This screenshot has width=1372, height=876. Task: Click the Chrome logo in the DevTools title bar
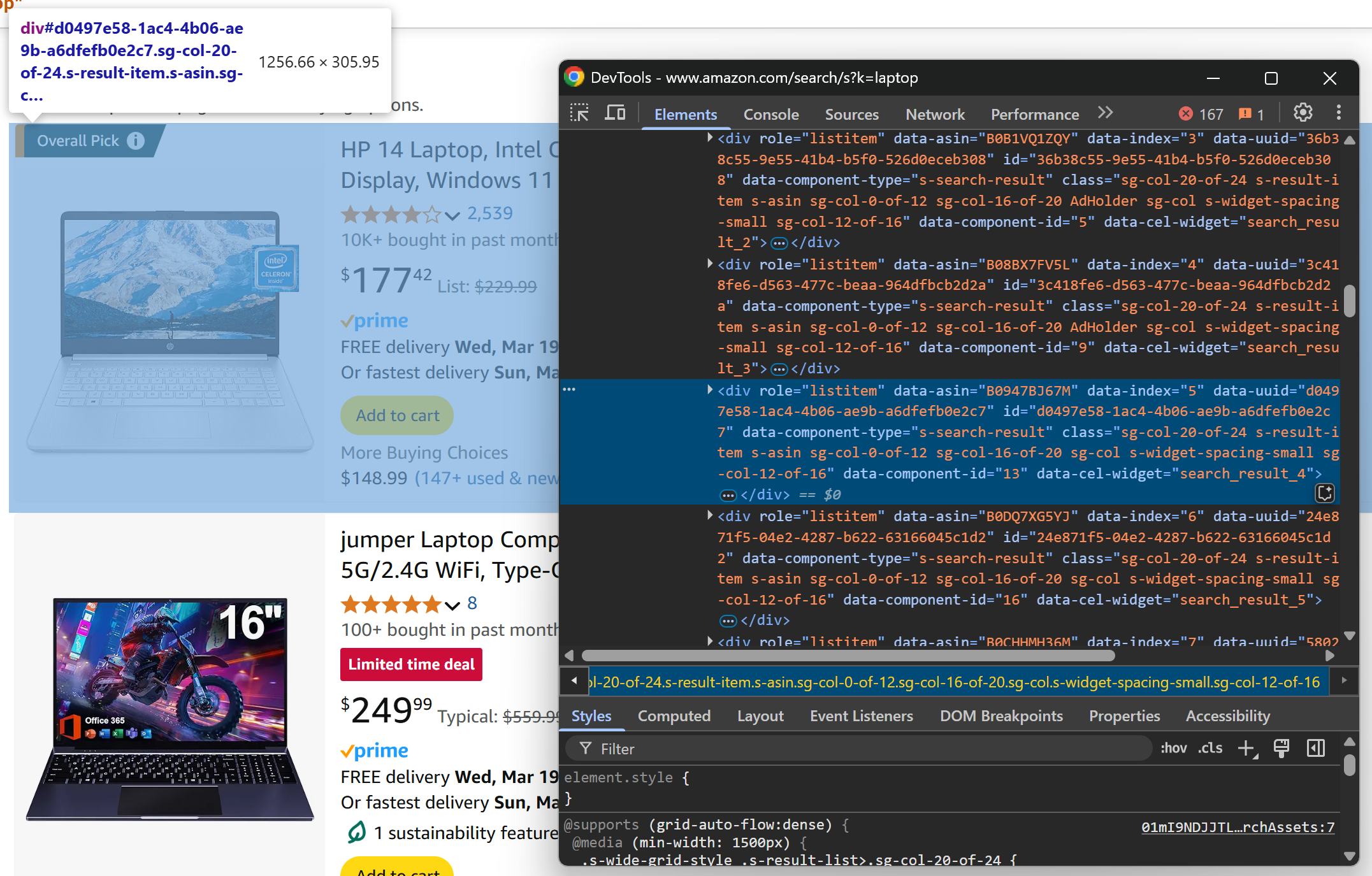(x=574, y=78)
